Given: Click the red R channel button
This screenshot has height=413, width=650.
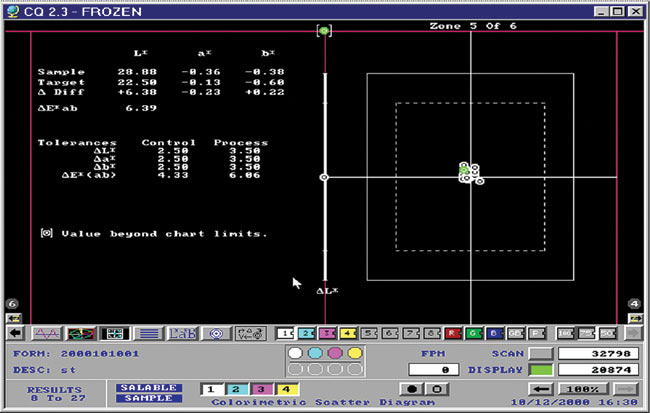Looking at the screenshot, I should 452,333.
